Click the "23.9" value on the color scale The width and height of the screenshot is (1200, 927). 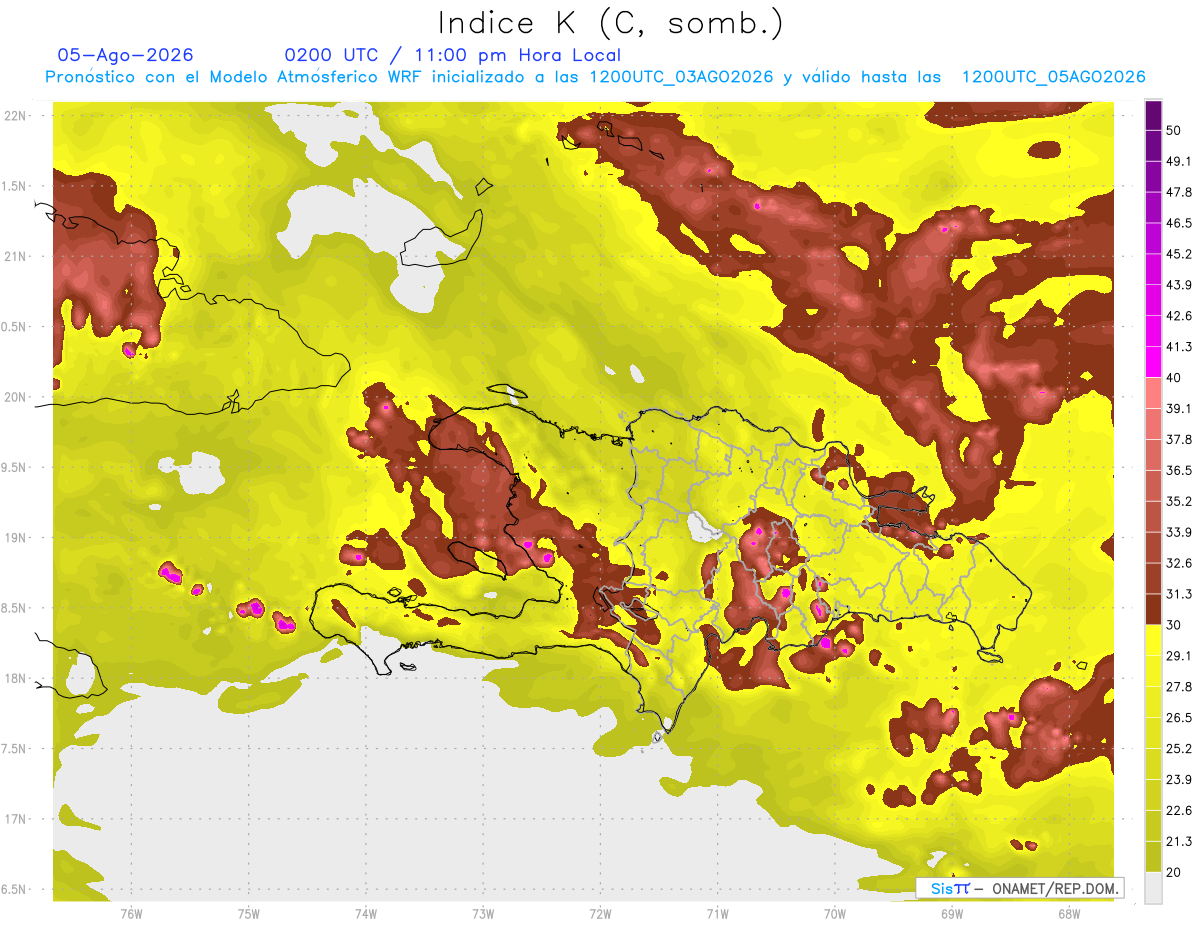[x=1178, y=780]
